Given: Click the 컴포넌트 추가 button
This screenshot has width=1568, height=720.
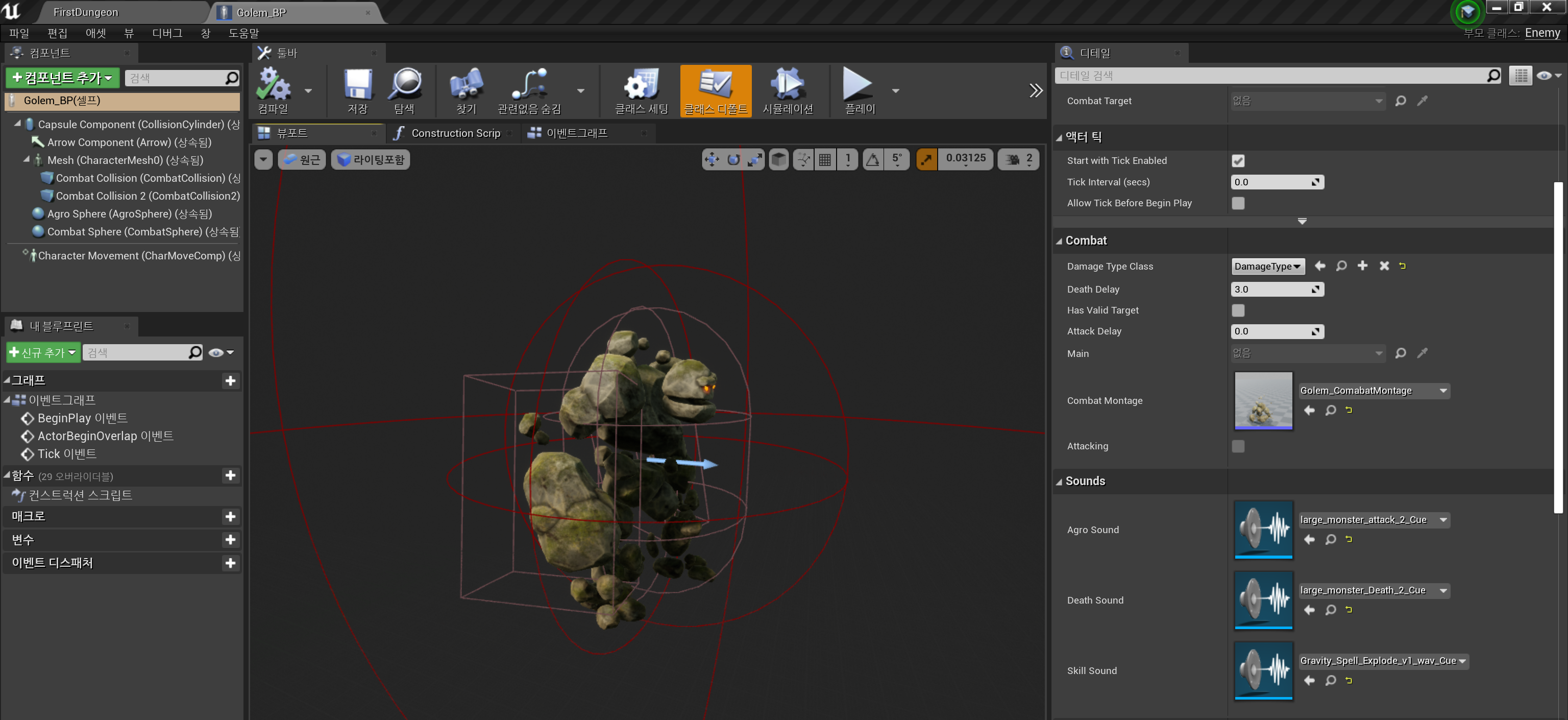Looking at the screenshot, I should [x=62, y=78].
